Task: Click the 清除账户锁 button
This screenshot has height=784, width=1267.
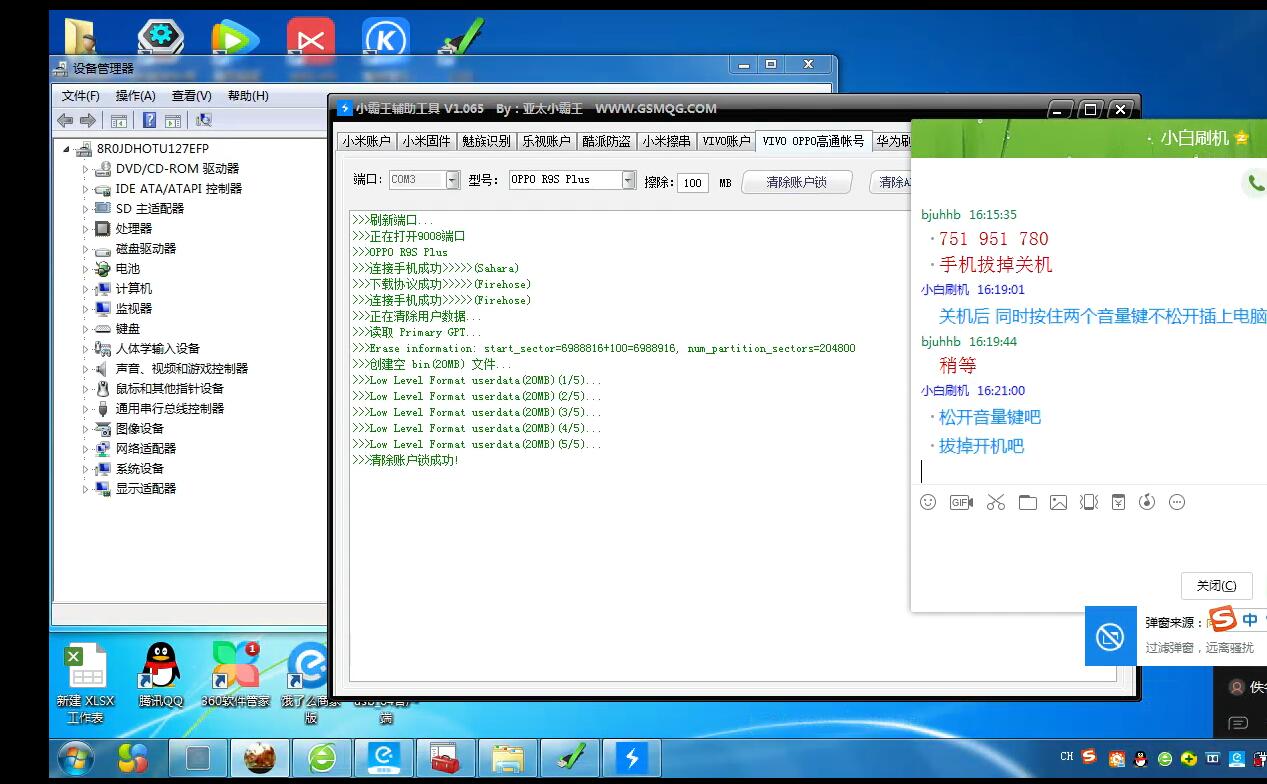Action: [x=796, y=182]
